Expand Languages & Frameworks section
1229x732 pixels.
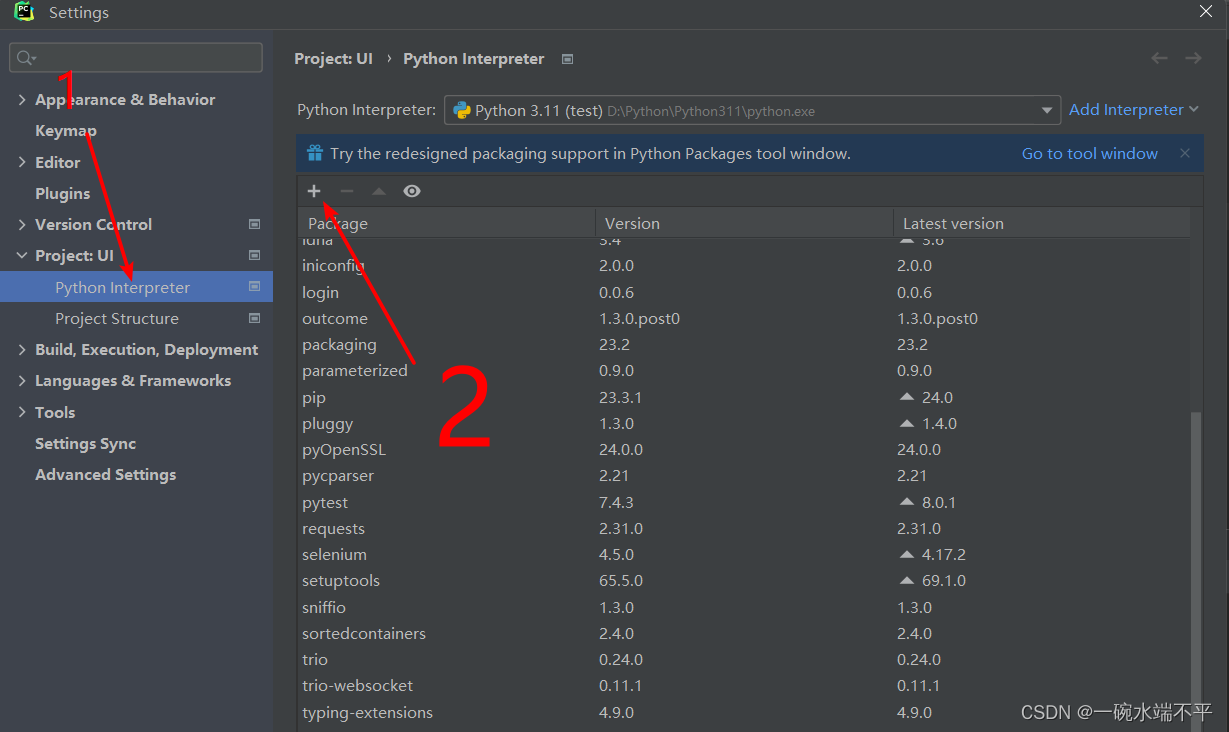22,380
